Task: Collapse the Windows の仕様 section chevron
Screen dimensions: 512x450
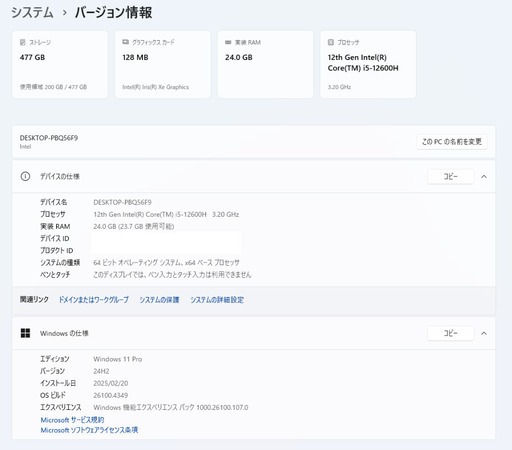Action: 484,333
